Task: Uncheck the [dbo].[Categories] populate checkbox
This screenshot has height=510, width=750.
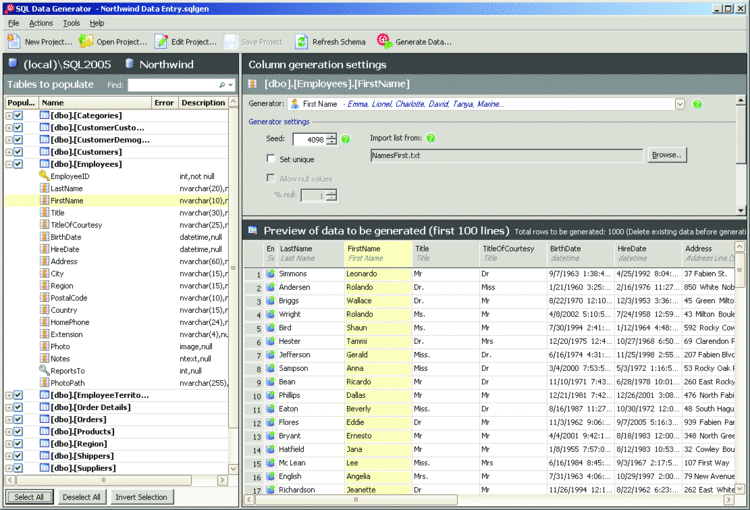Action: 18,115
